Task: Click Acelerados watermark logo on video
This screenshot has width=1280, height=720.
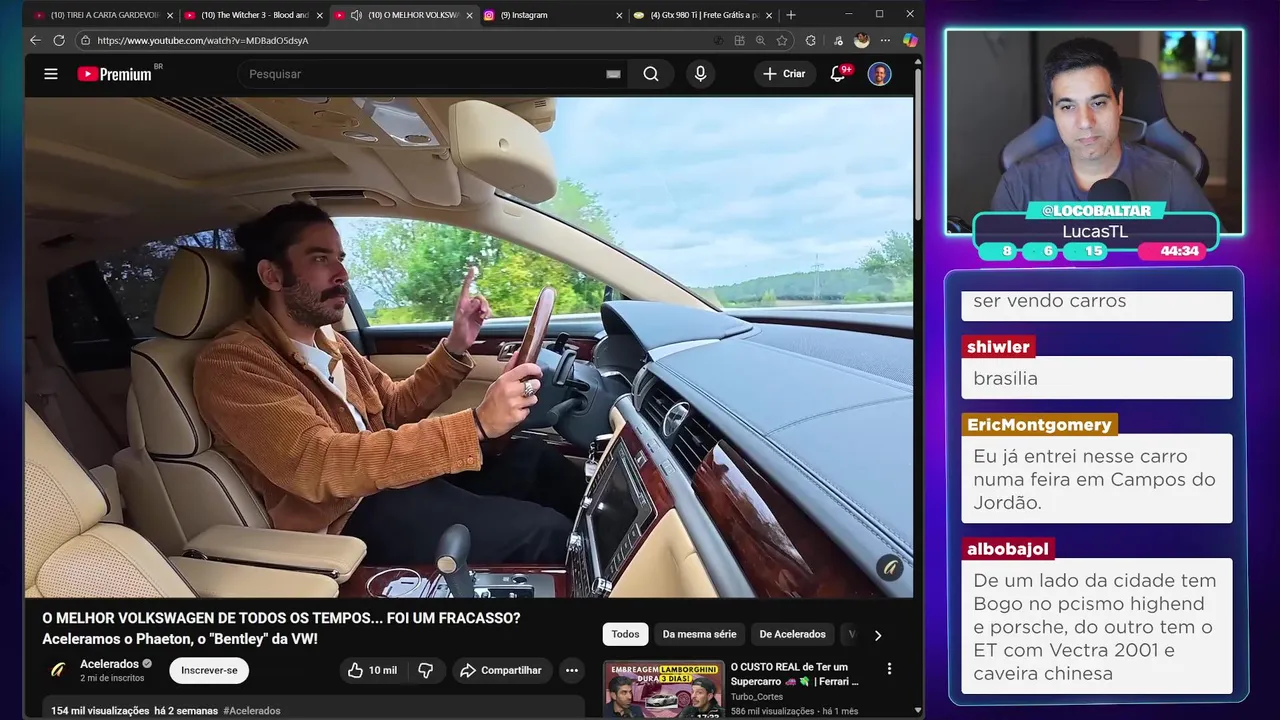Action: [889, 568]
